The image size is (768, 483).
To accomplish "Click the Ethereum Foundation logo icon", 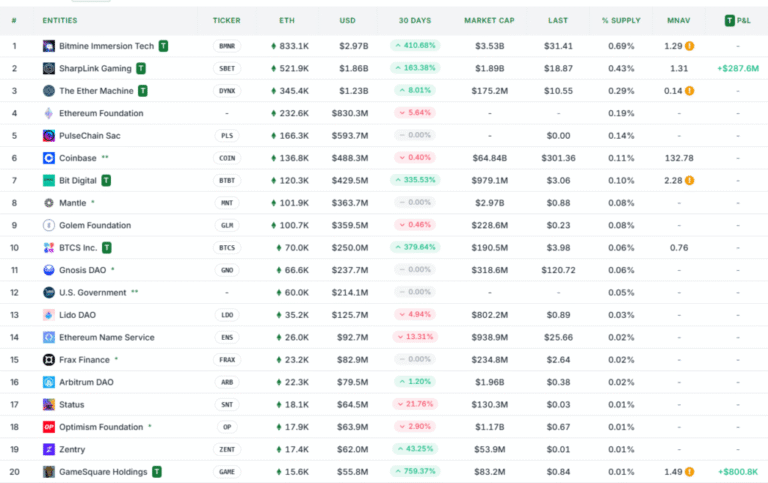I will pos(48,113).
